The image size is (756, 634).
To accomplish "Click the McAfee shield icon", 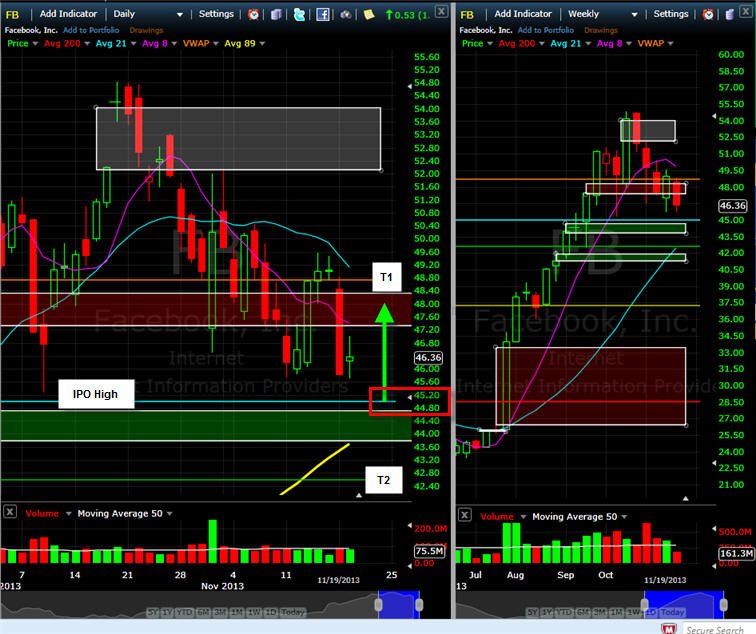I will click(x=669, y=629).
